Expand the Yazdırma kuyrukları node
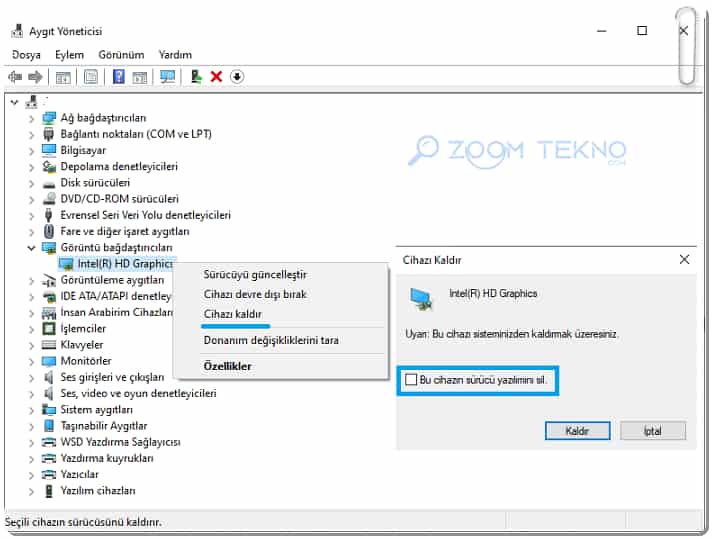 (31, 459)
